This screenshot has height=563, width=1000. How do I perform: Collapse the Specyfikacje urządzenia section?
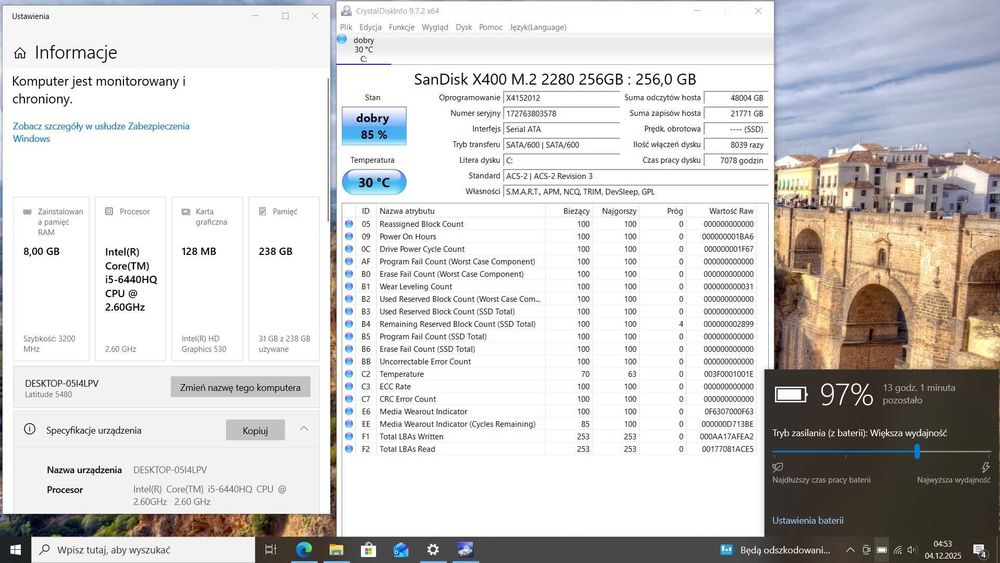point(304,429)
